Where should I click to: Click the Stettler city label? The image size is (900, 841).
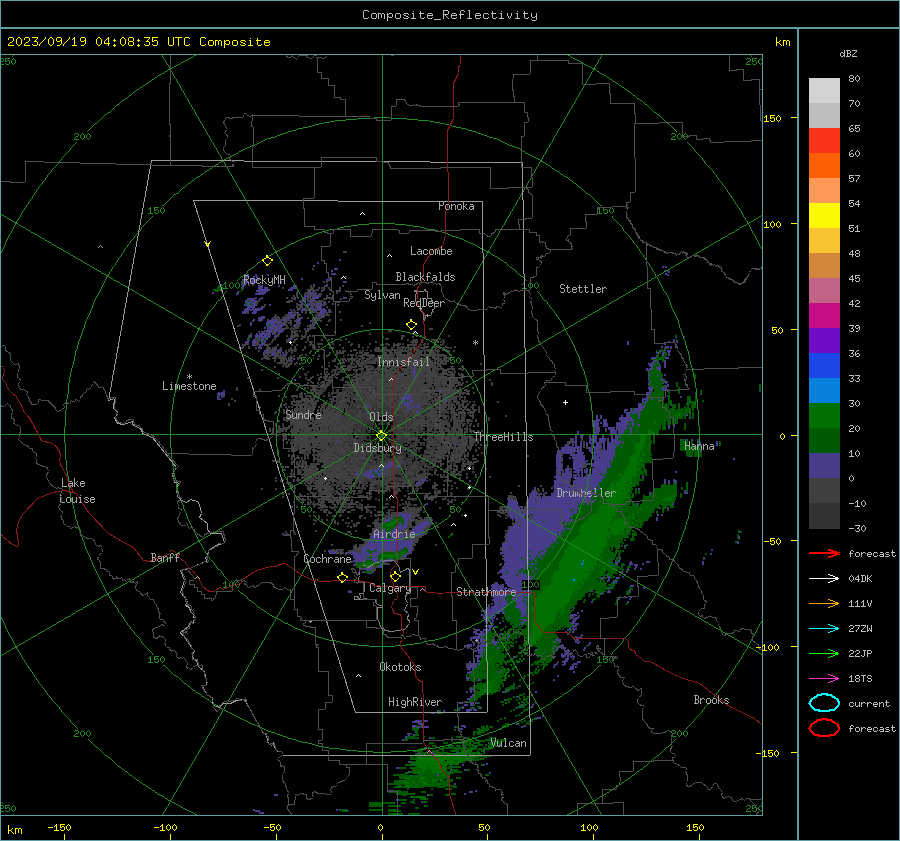[583, 289]
